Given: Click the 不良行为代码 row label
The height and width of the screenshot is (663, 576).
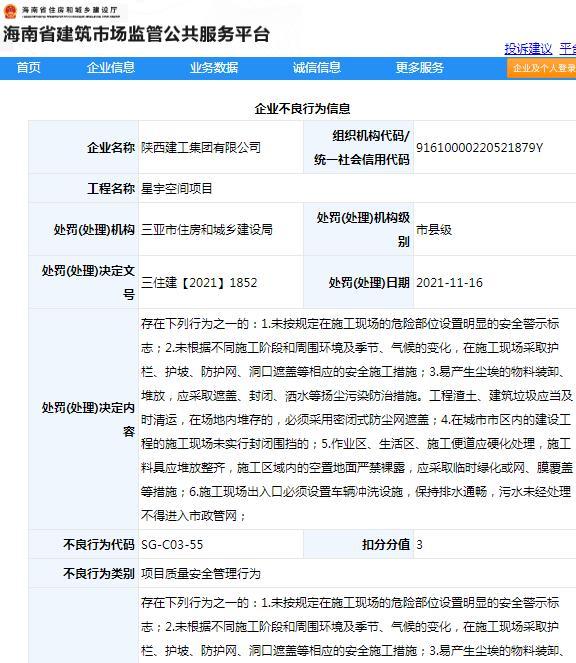Looking at the screenshot, I should coord(99,545).
